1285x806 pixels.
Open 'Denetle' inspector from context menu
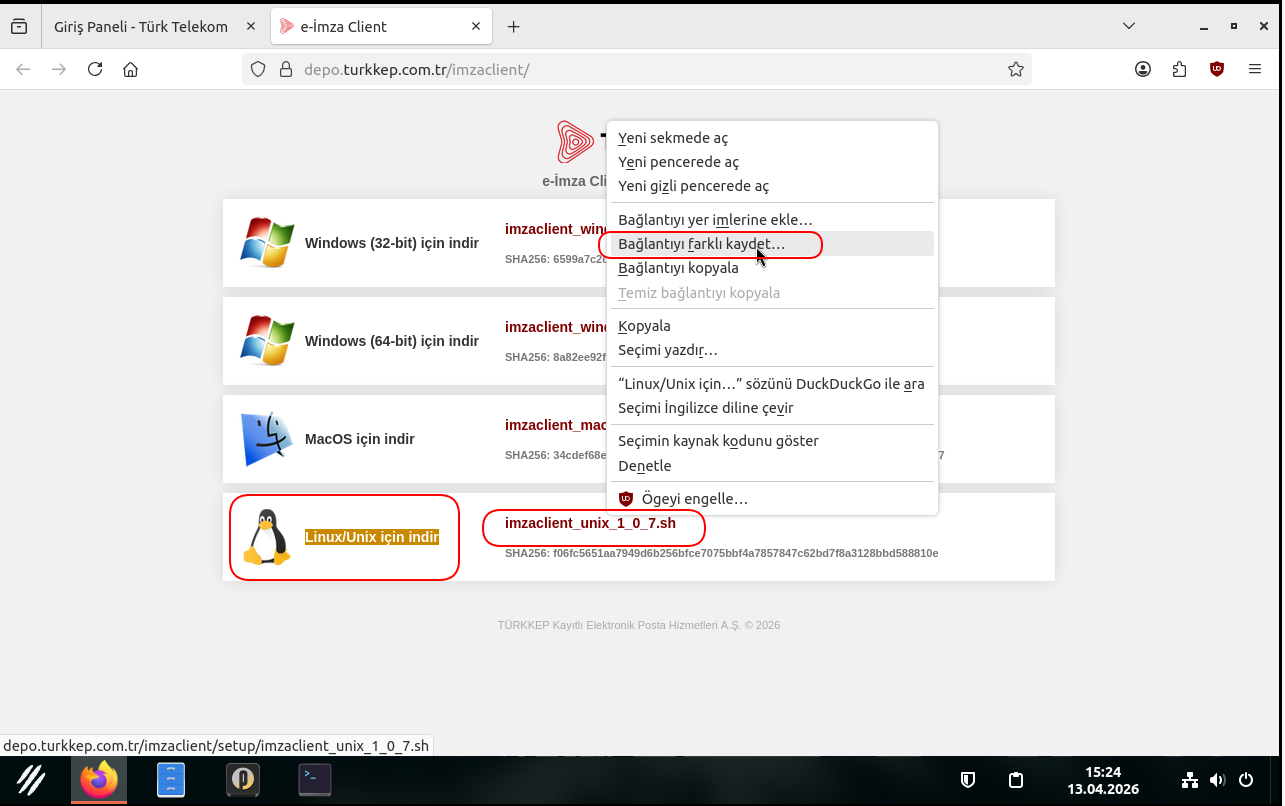coord(772,466)
